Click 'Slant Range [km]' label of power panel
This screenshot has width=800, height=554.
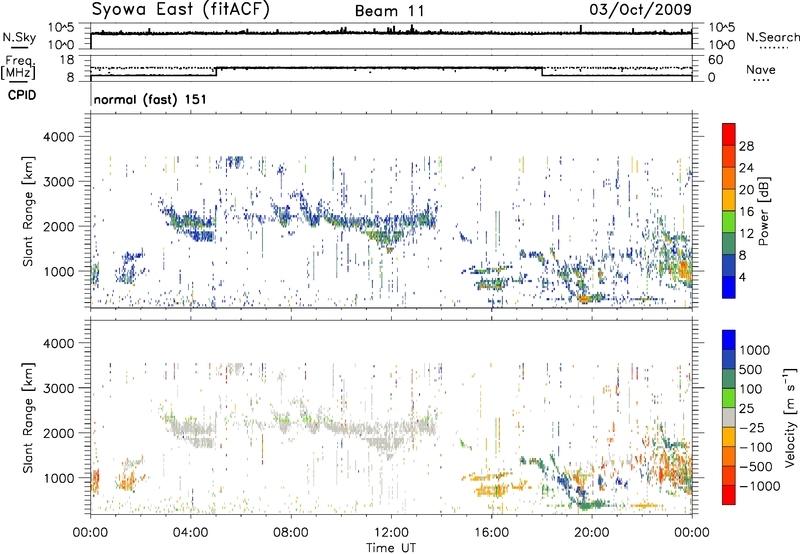28,211
